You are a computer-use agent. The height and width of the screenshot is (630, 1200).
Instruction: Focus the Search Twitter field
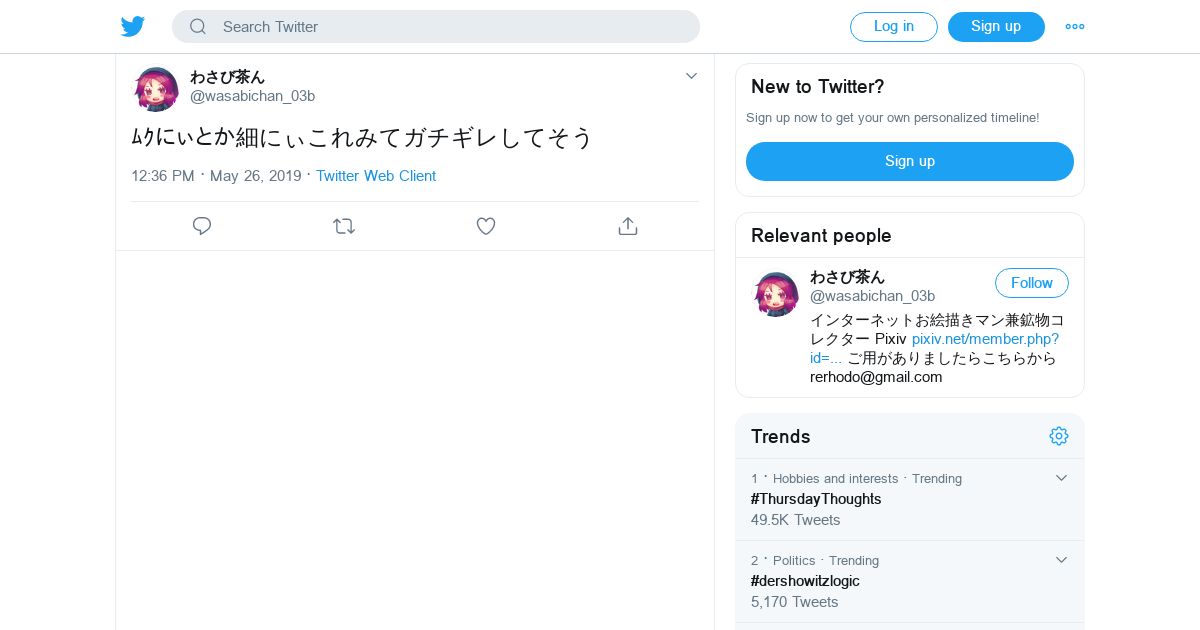click(x=450, y=27)
